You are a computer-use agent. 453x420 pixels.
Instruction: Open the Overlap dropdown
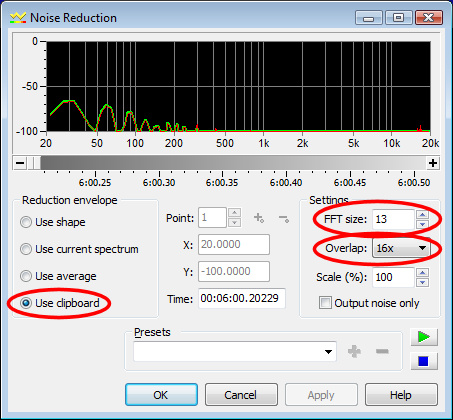(x=401, y=248)
